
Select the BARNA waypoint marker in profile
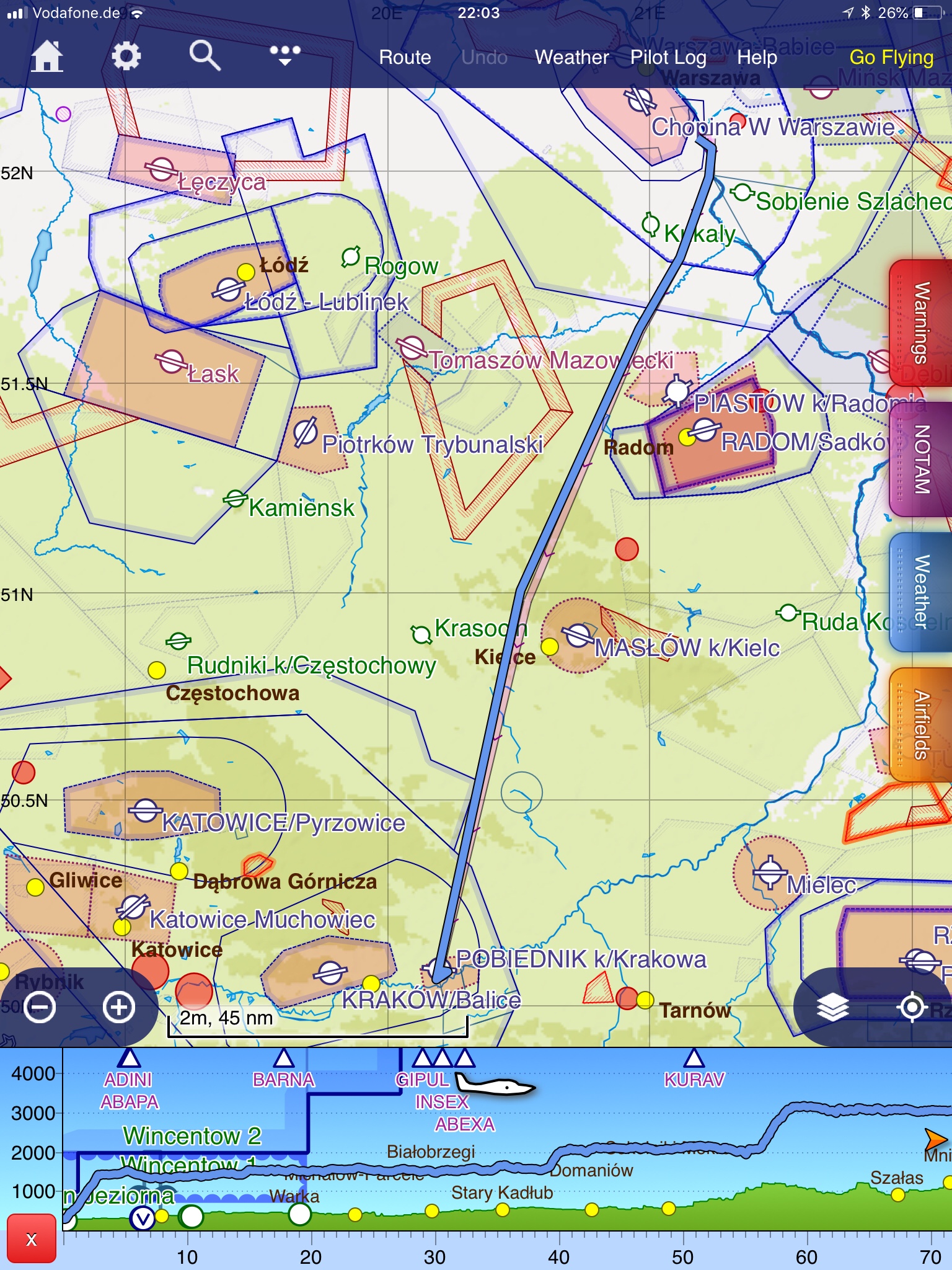[x=283, y=1057]
